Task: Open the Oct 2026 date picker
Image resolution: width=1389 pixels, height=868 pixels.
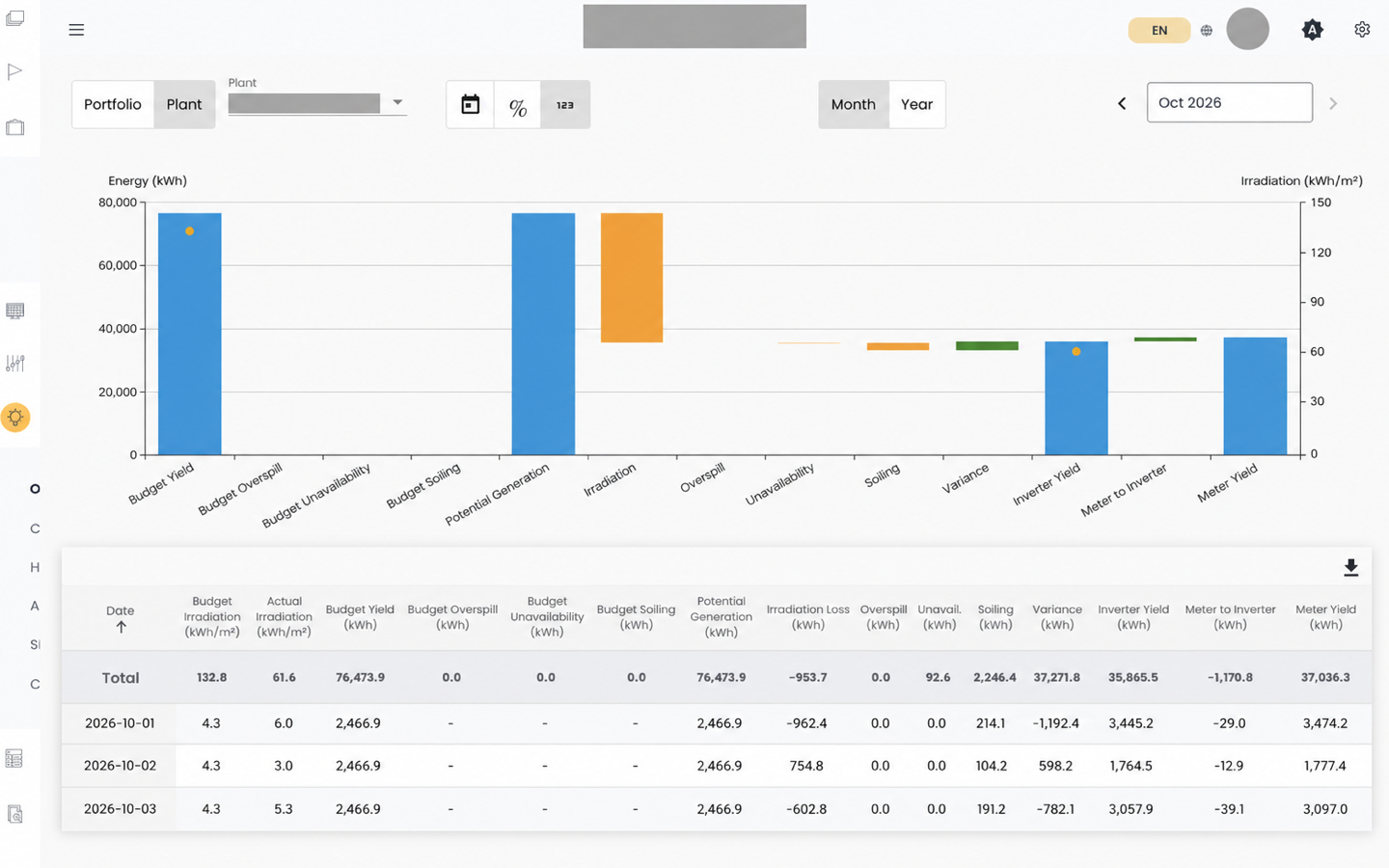Action: pos(1229,102)
